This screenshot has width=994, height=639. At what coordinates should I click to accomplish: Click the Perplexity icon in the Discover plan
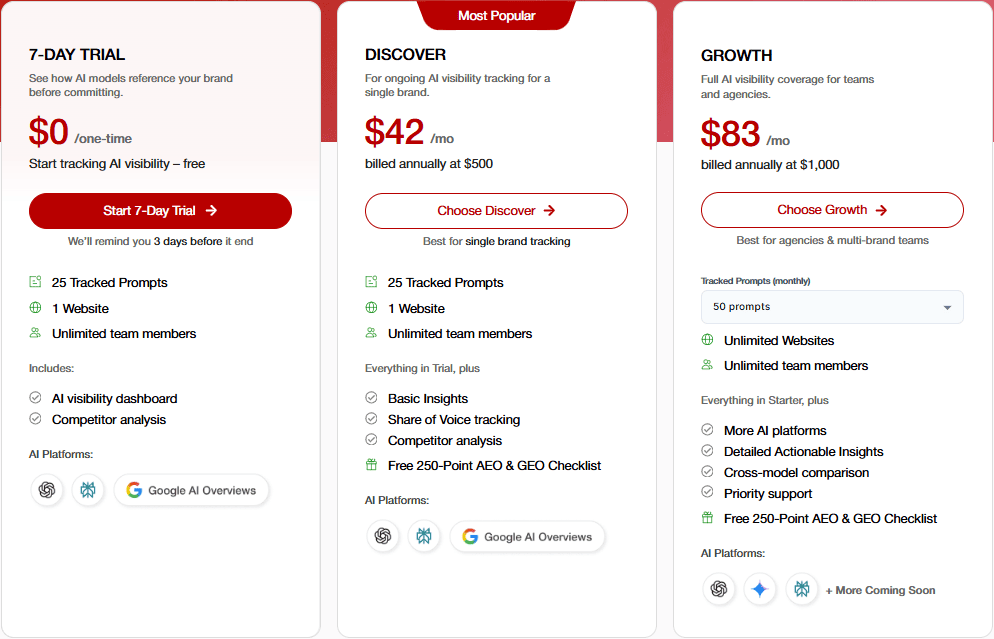coord(424,536)
